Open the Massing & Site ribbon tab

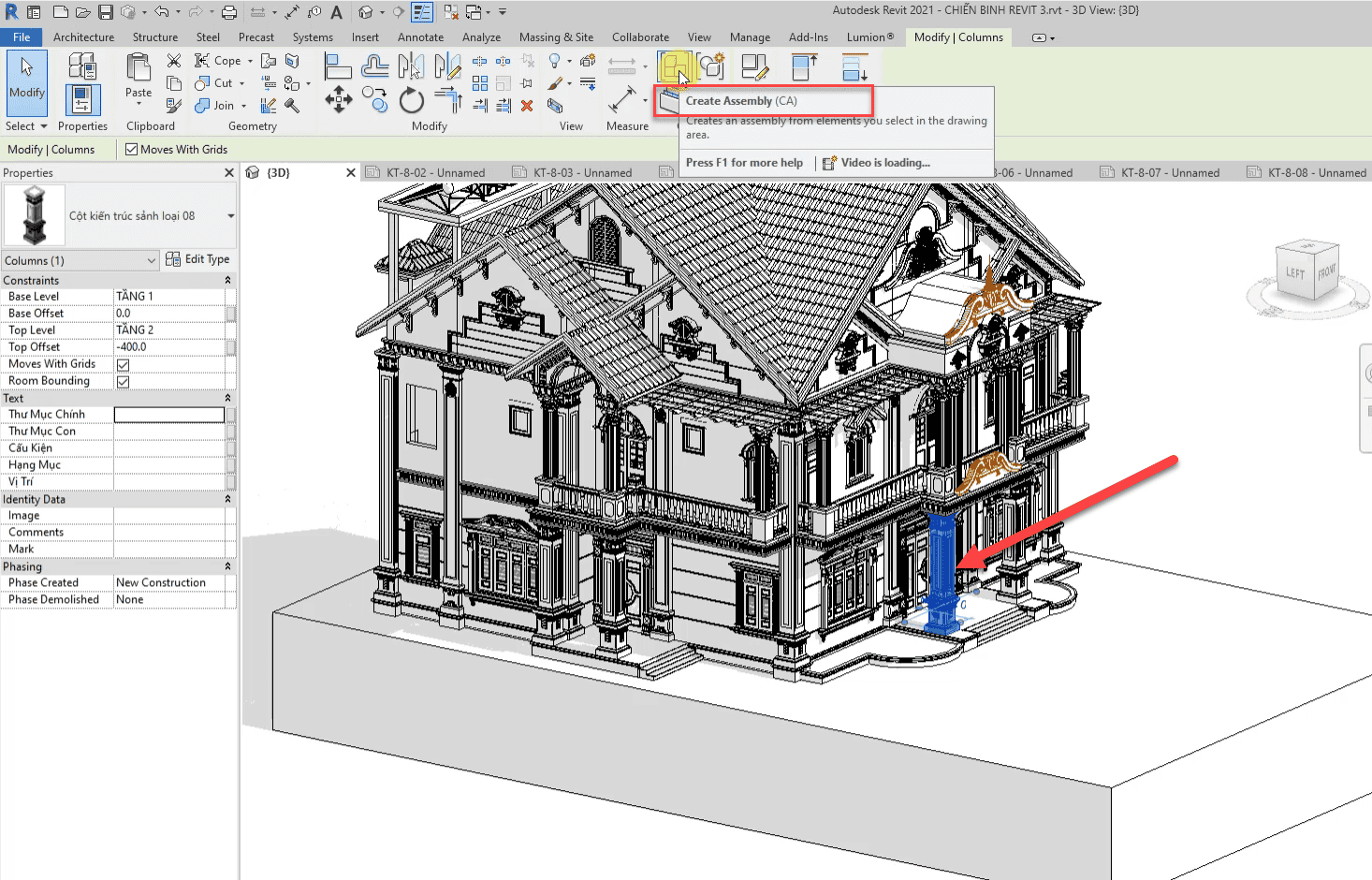(556, 37)
